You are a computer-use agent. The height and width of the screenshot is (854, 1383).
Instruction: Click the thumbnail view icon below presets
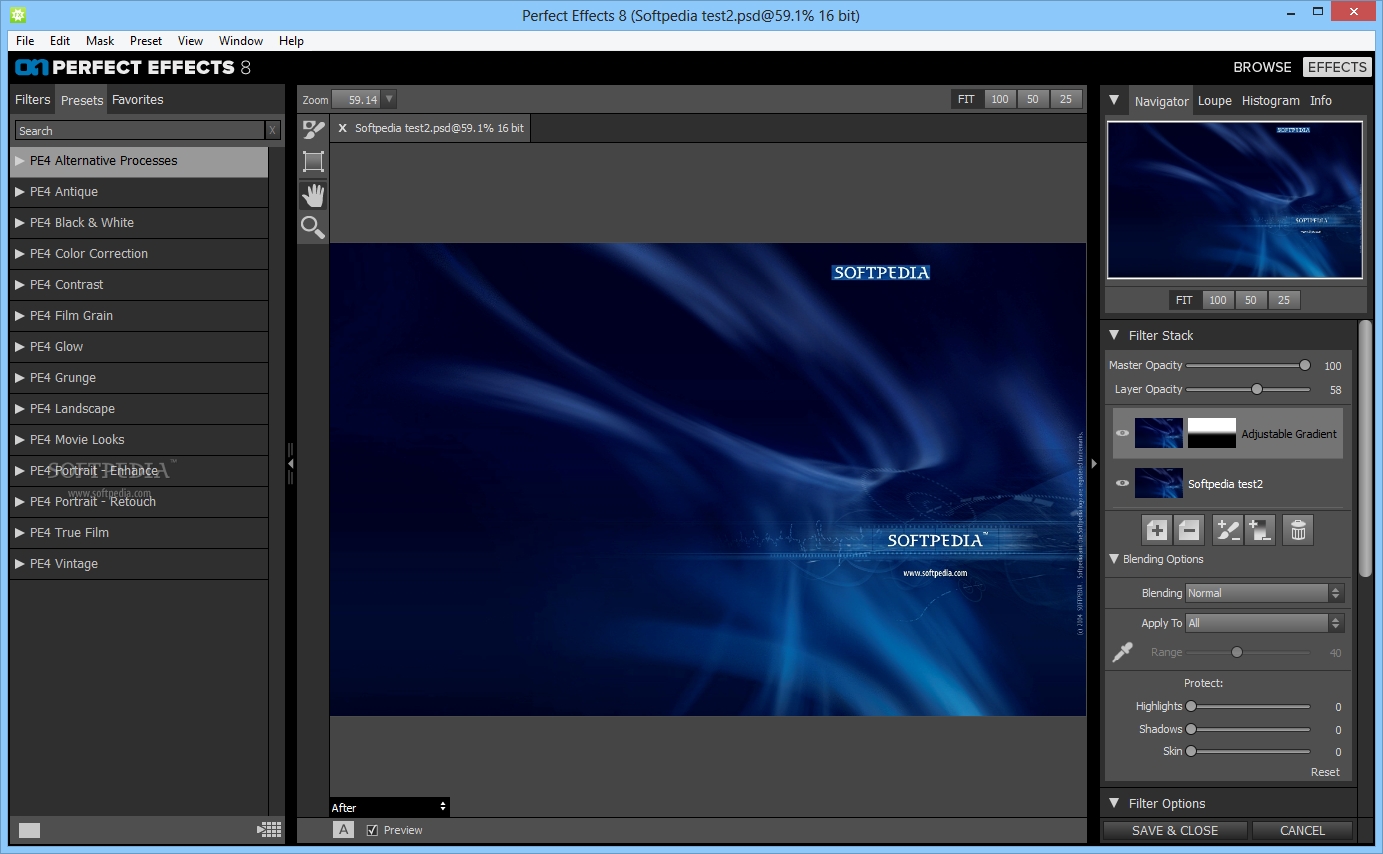coord(29,830)
